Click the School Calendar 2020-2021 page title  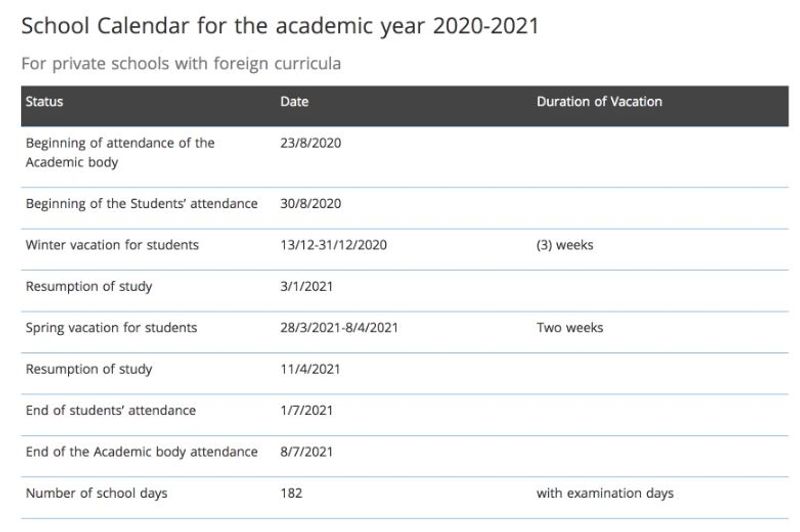(279, 26)
